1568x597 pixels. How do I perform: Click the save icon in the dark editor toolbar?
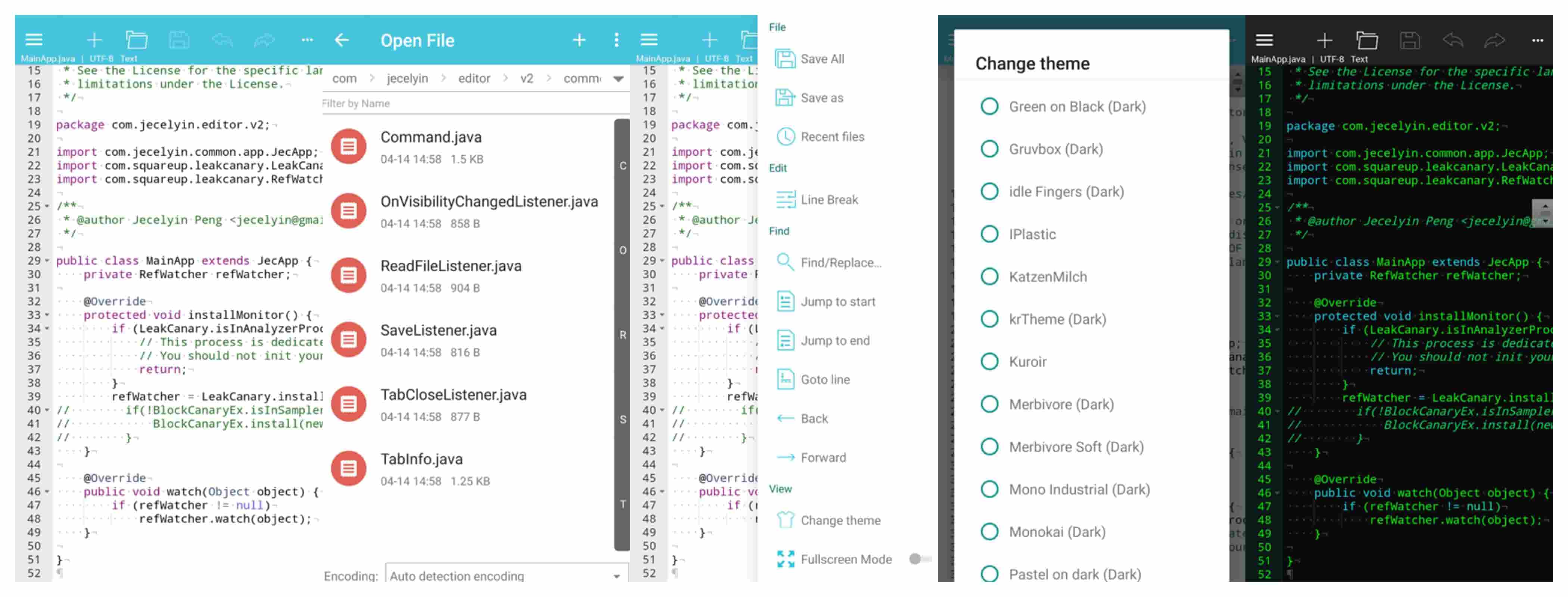click(x=1409, y=40)
